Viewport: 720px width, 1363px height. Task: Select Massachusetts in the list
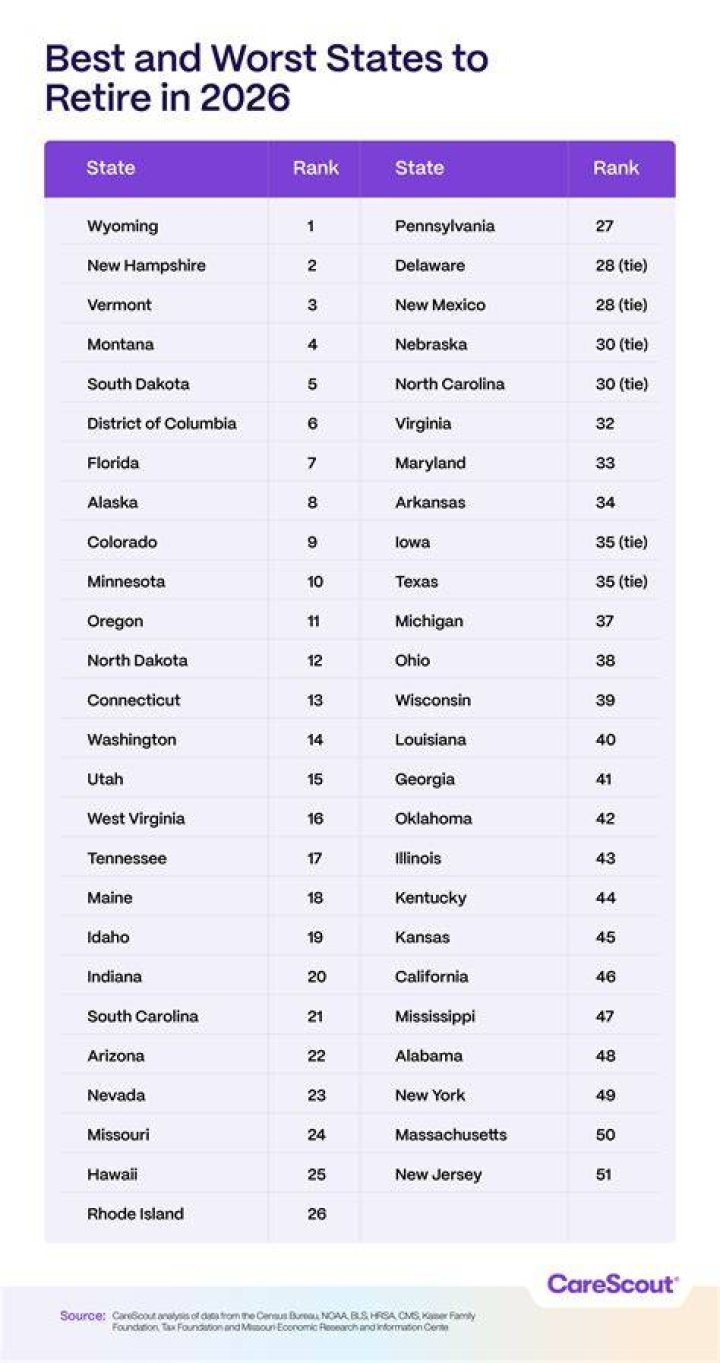pos(451,1135)
